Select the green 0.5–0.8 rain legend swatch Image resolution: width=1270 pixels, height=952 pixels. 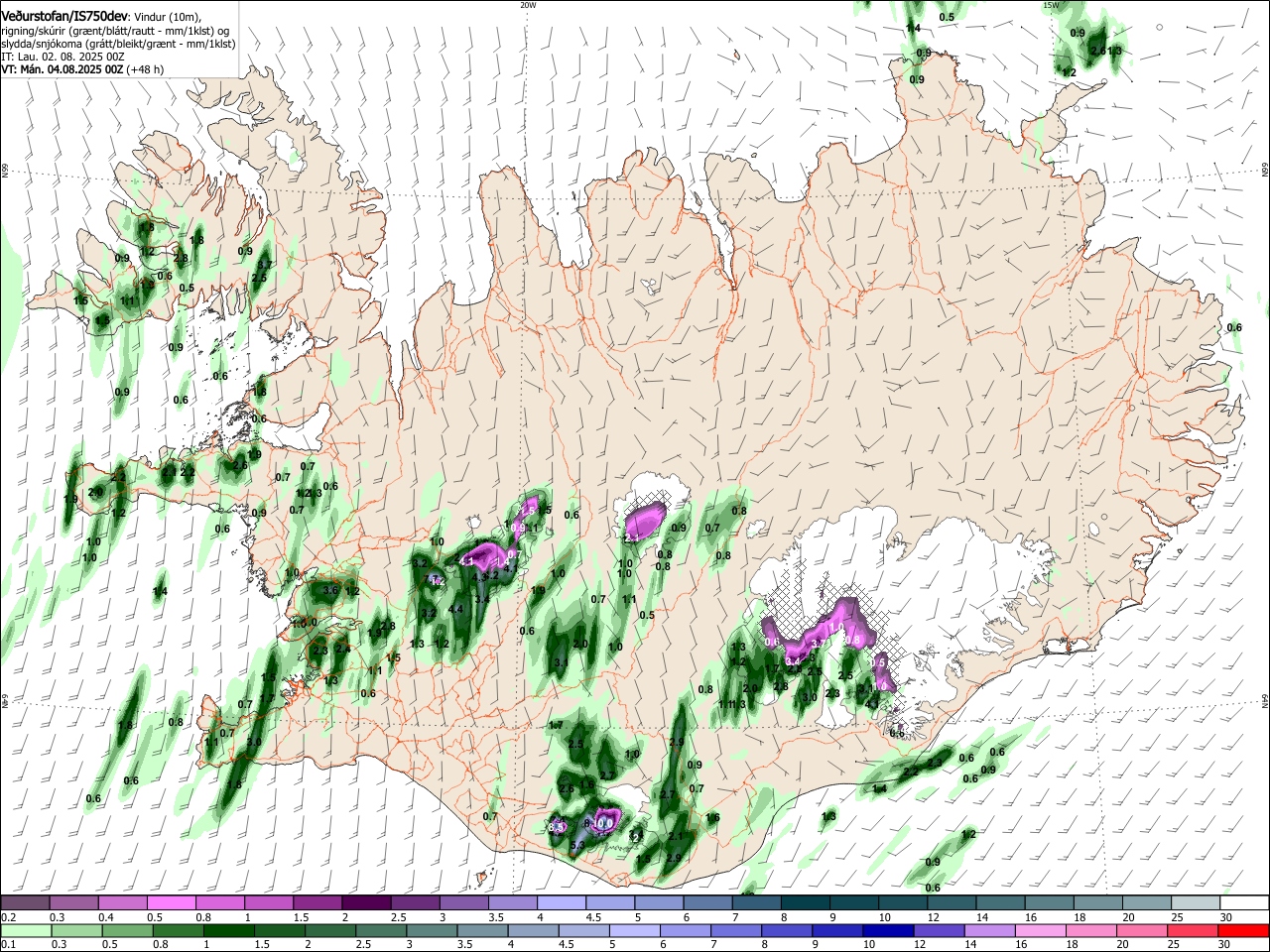pyautogui.click(x=127, y=930)
